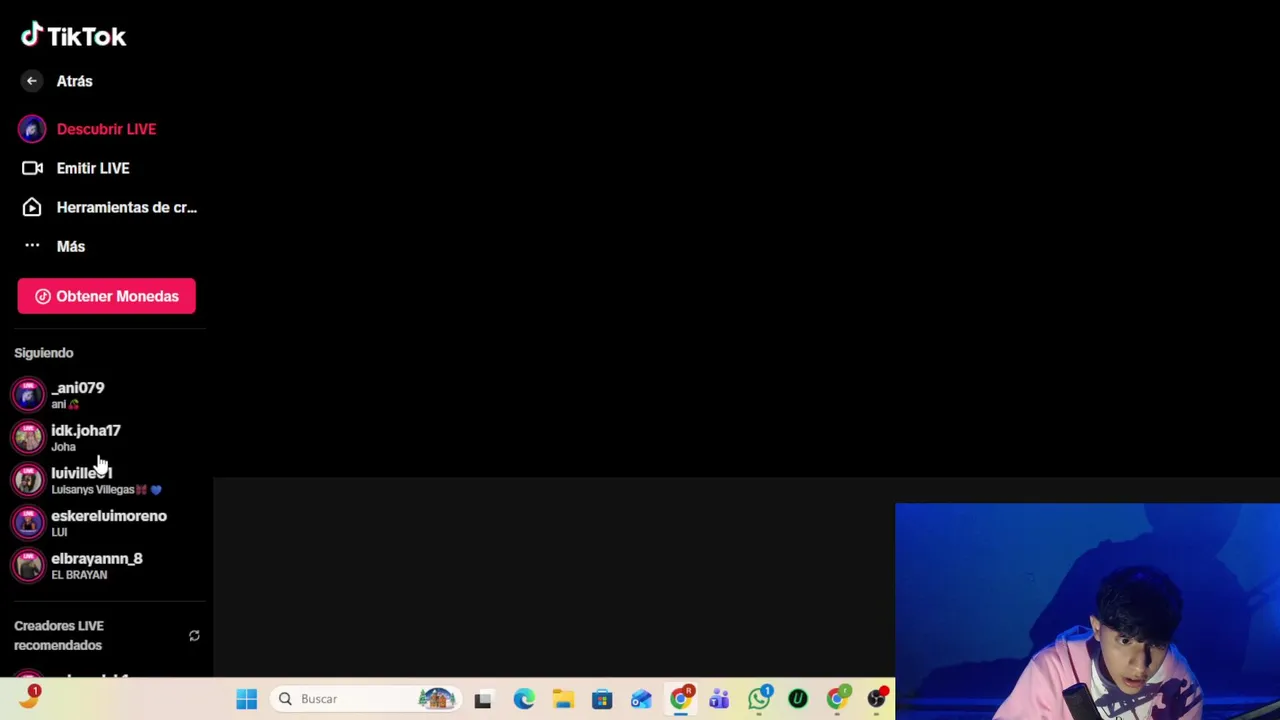The height and width of the screenshot is (720, 1280).
Task: Open Outlook from the taskbar
Action: pyautogui.click(x=641, y=699)
